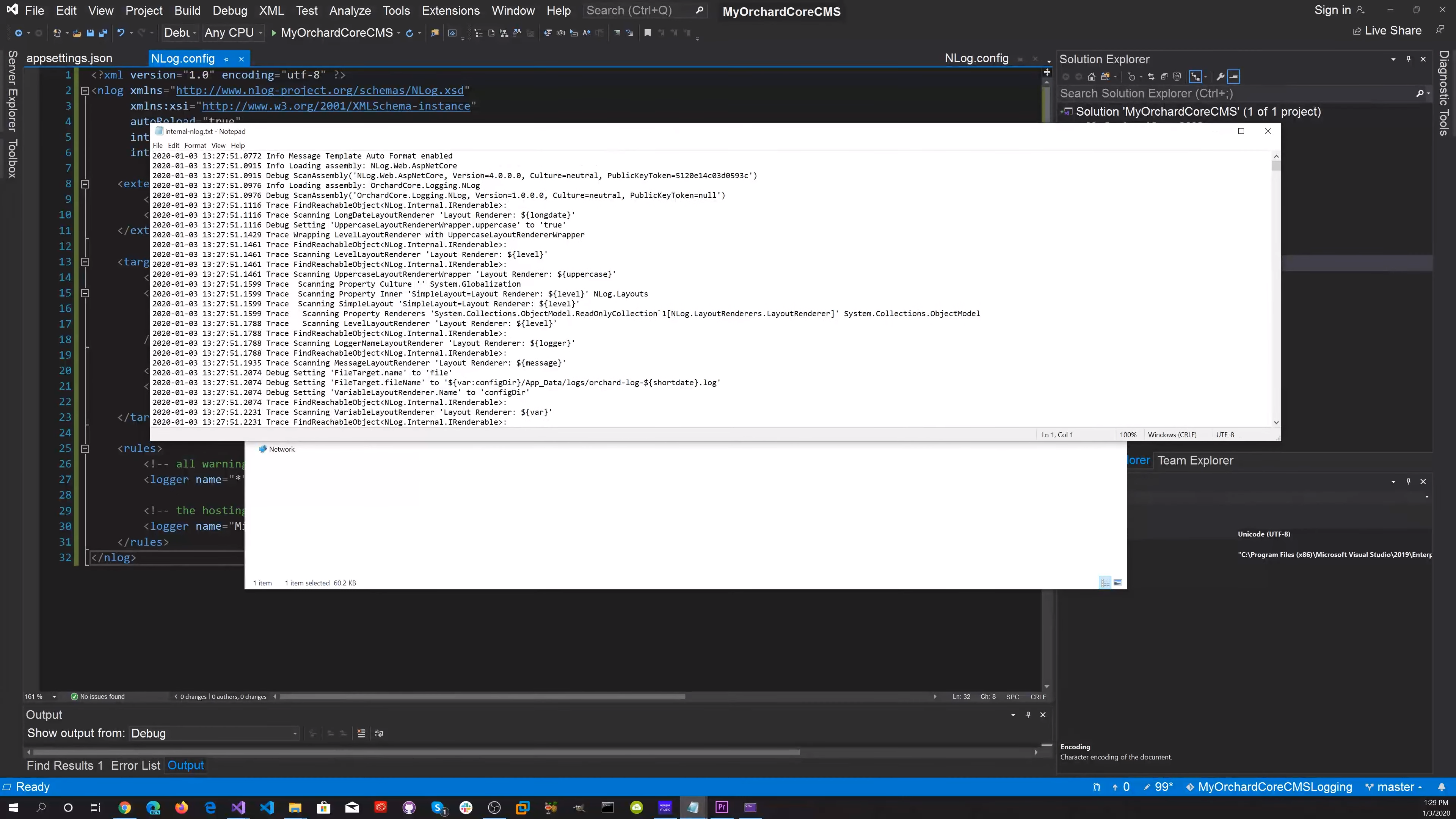Open Properties wrench icon in Solution Explorer
This screenshot has width=1456, height=819.
(1220, 76)
